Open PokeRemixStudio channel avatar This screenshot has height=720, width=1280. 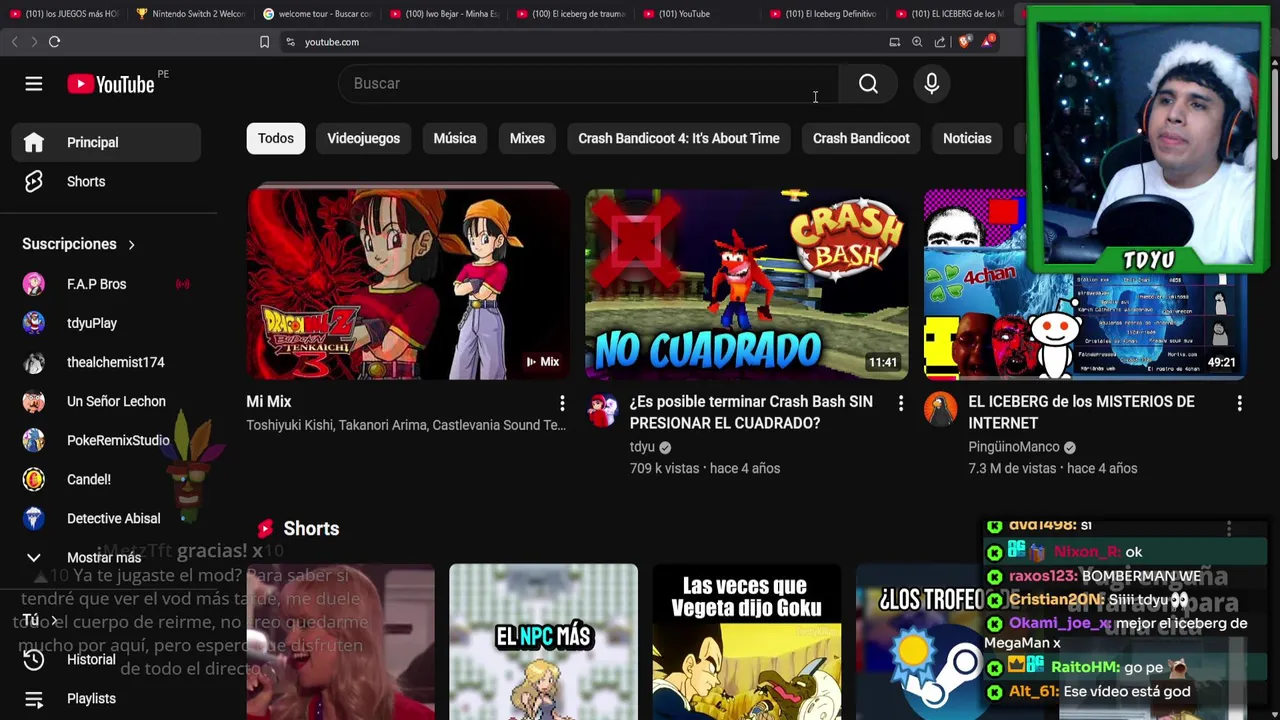pyautogui.click(x=33, y=440)
